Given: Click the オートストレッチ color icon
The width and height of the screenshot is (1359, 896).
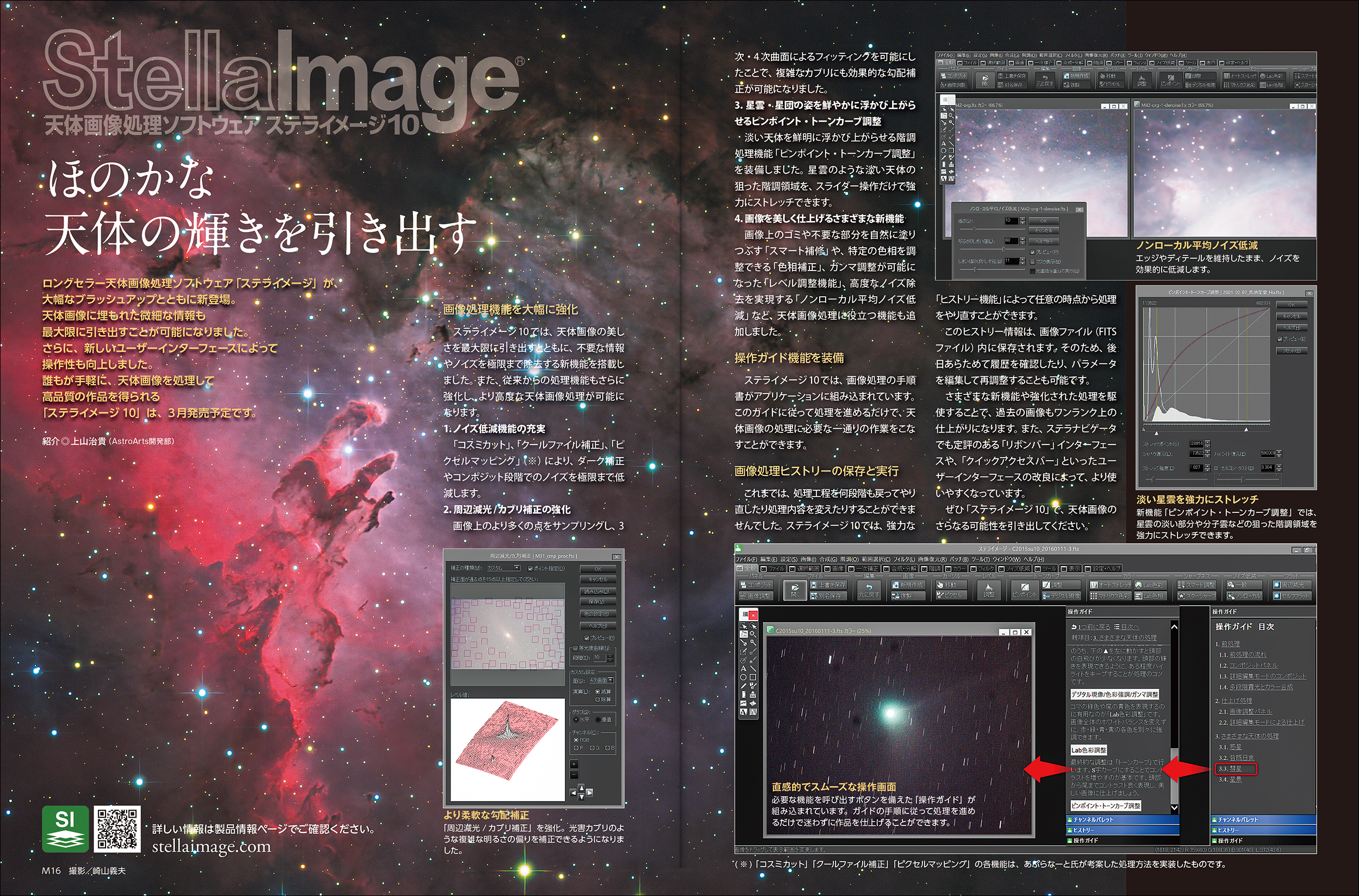Looking at the screenshot, I should pos(1110,585).
